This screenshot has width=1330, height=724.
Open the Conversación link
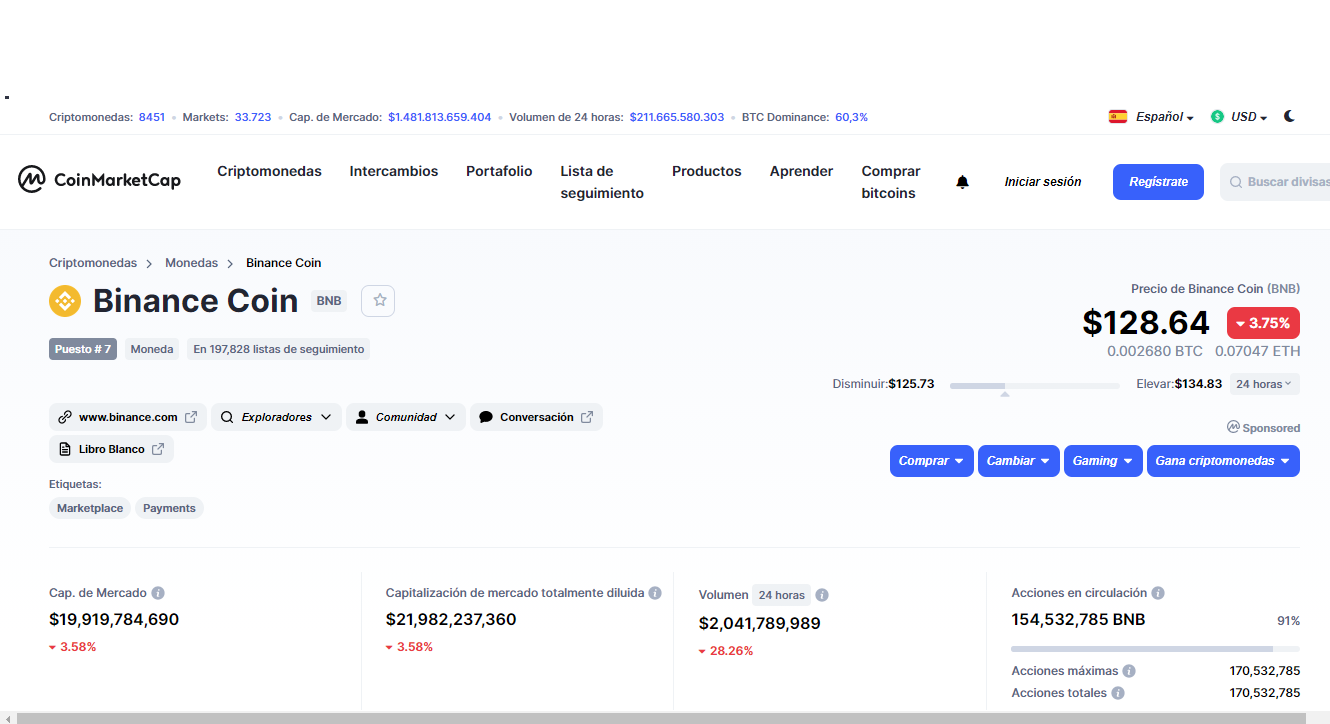pos(536,417)
